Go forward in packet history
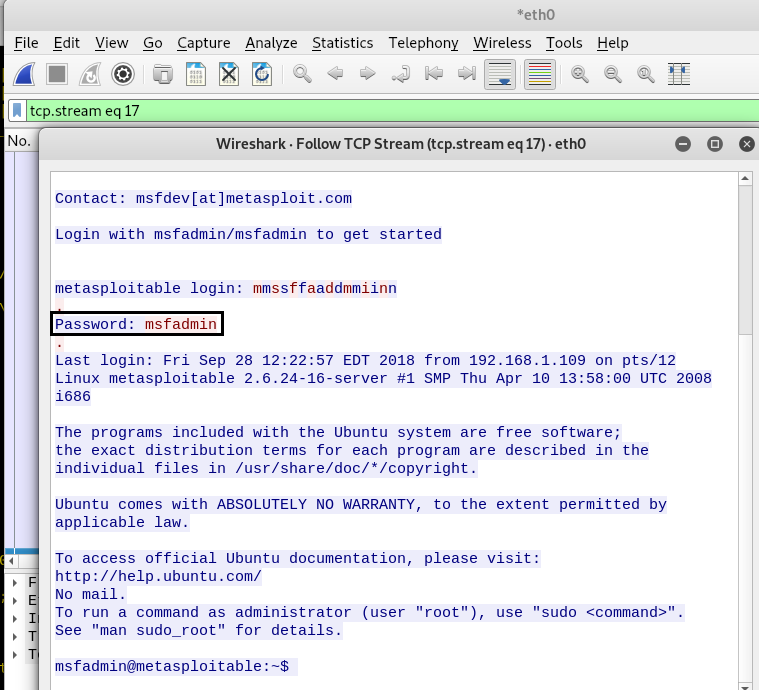Screen dimensions: 759x690 [368, 74]
